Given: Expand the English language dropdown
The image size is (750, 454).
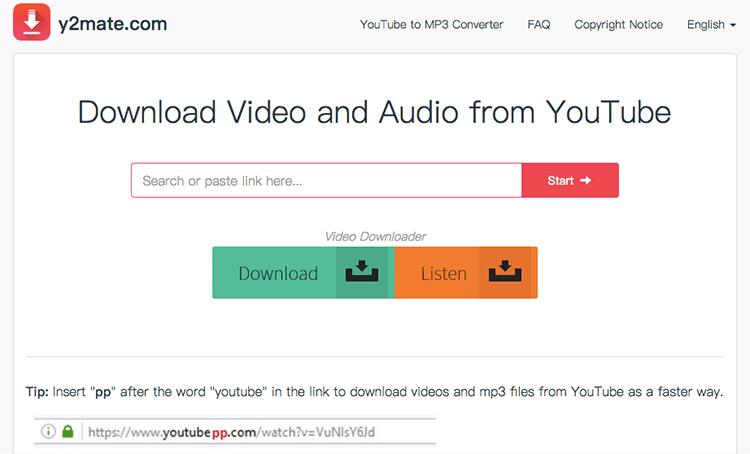Looking at the screenshot, I should pos(711,24).
